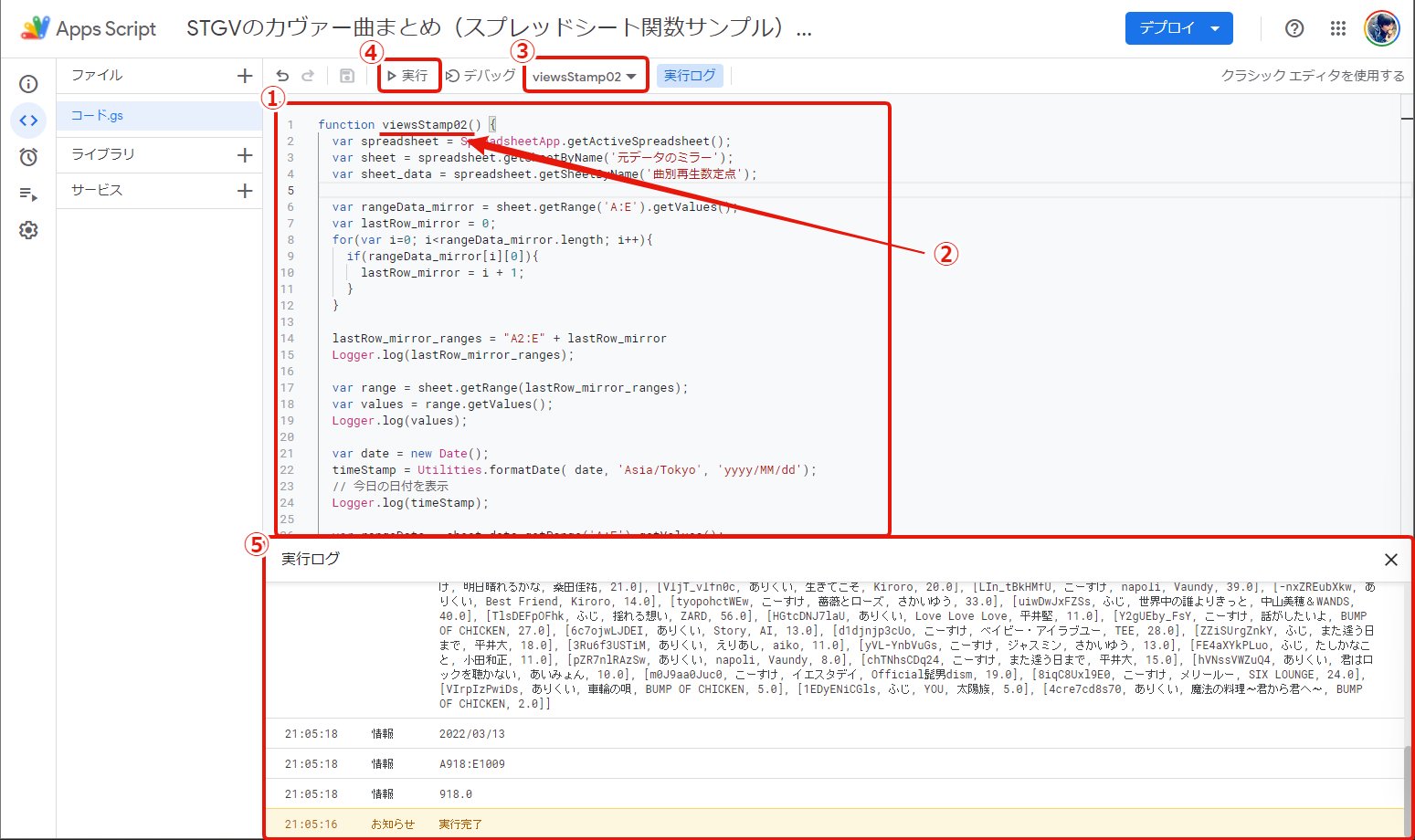This screenshot has height=840, width=1415.
Task: Open the Google apps grid icon
Action: point(1338,28)
